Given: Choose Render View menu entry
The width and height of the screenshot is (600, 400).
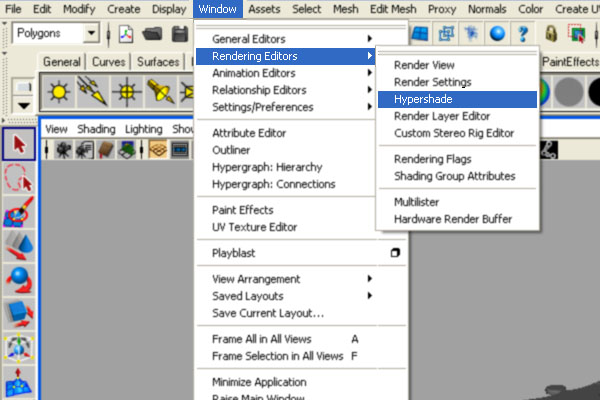Looking at the screenshot, I should coord(457,65).
